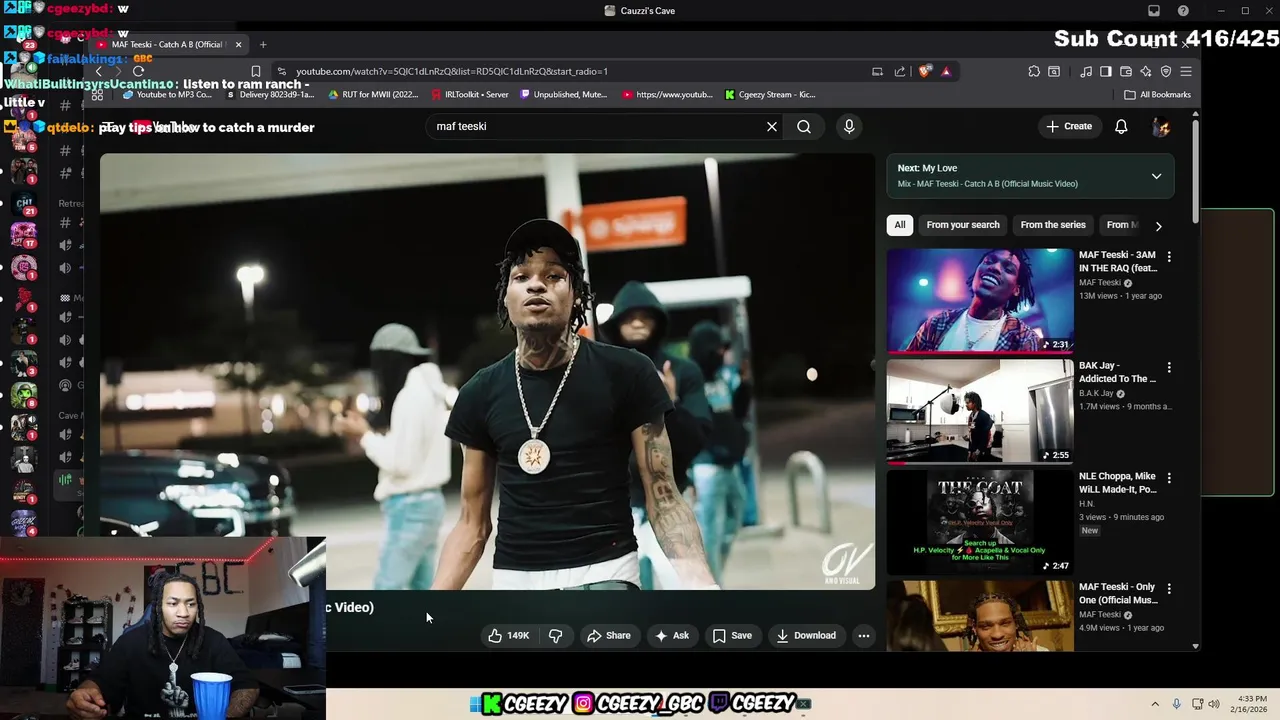This screenshot has width=1280, height=720.
Task: Click the Create button
Action: coord(1069,126)
